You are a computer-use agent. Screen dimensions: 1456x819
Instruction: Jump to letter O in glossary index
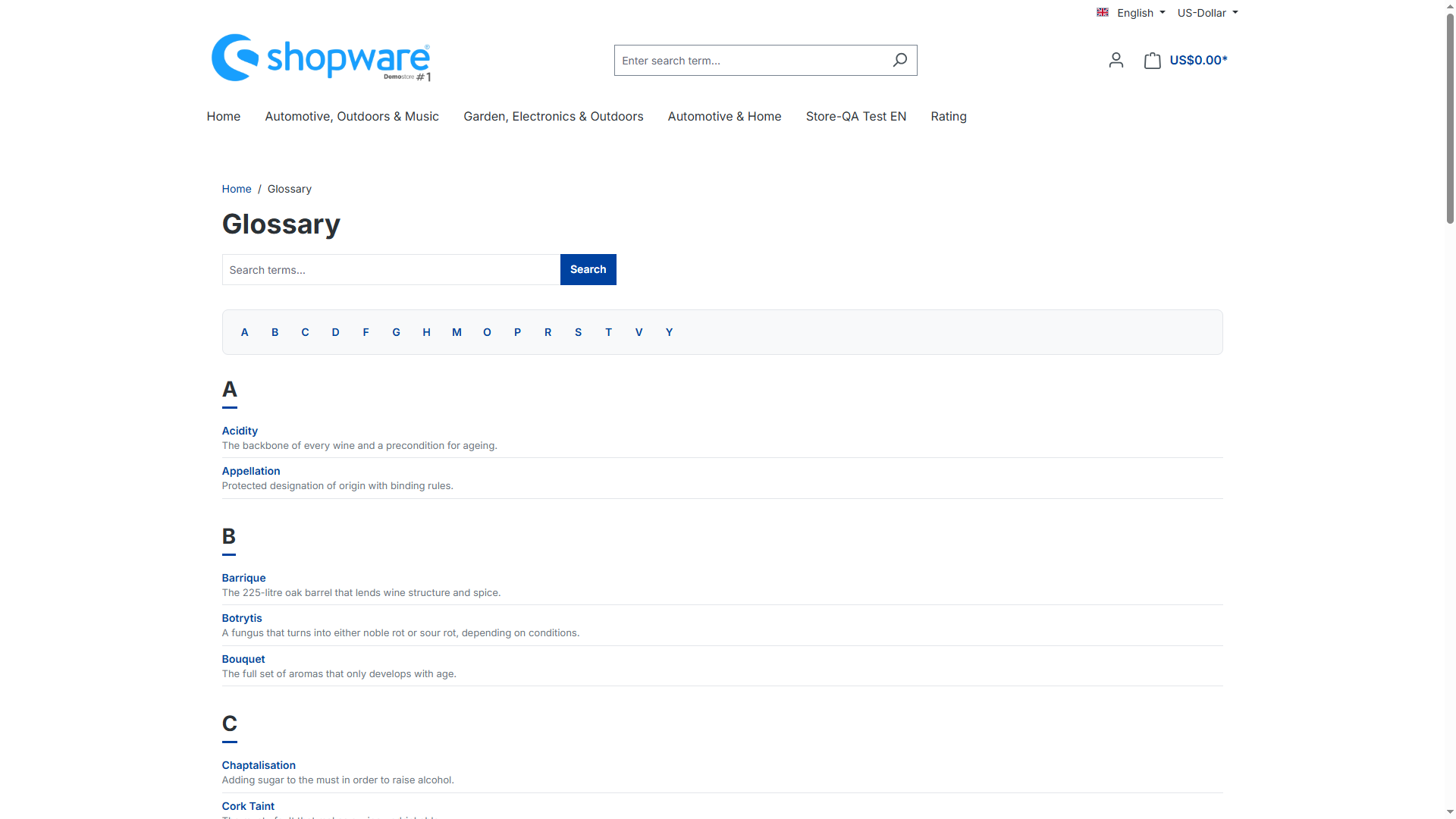click(488, 332)
